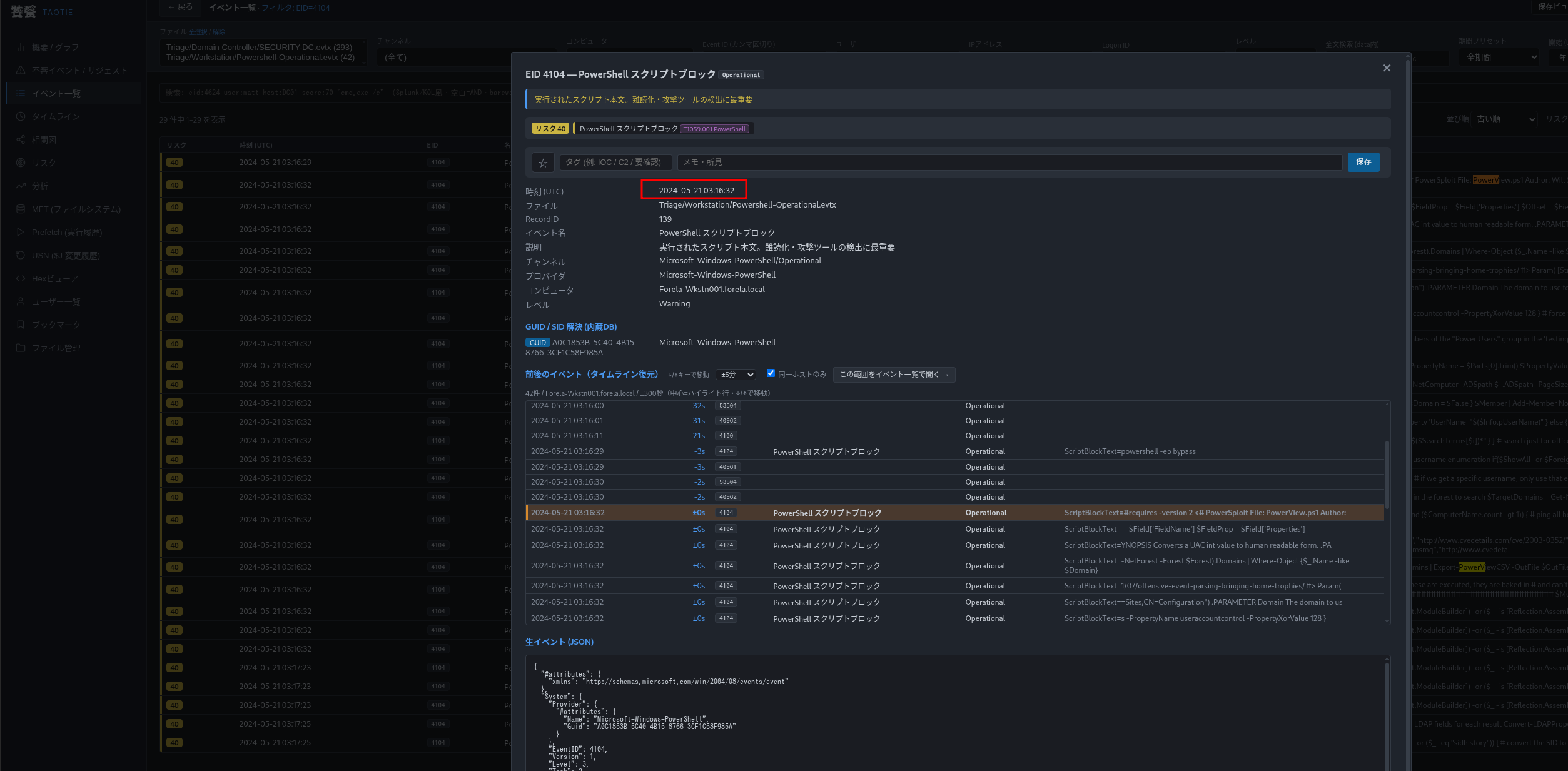Viewport: 1568px width, 771px height.
Task: Open the user list sidebar item
Action: click(74, 302)
